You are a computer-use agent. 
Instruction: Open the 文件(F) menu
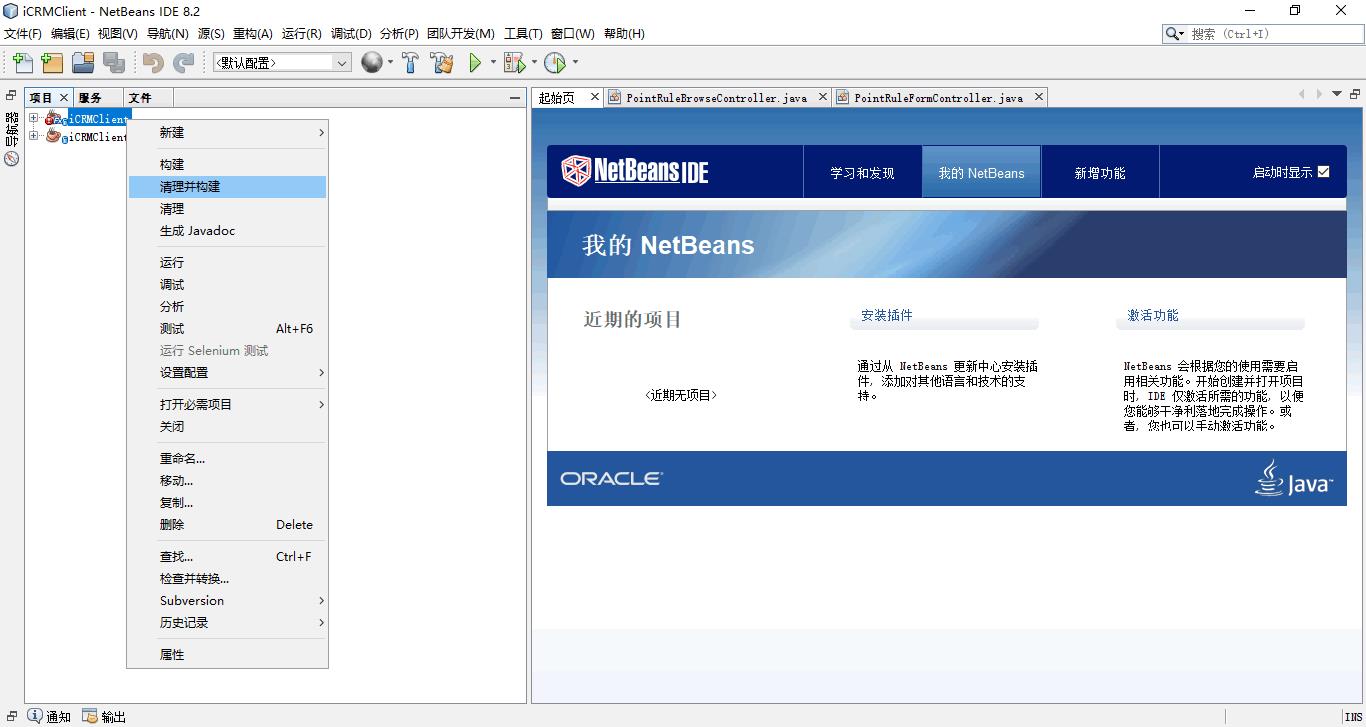click(23, 34)
